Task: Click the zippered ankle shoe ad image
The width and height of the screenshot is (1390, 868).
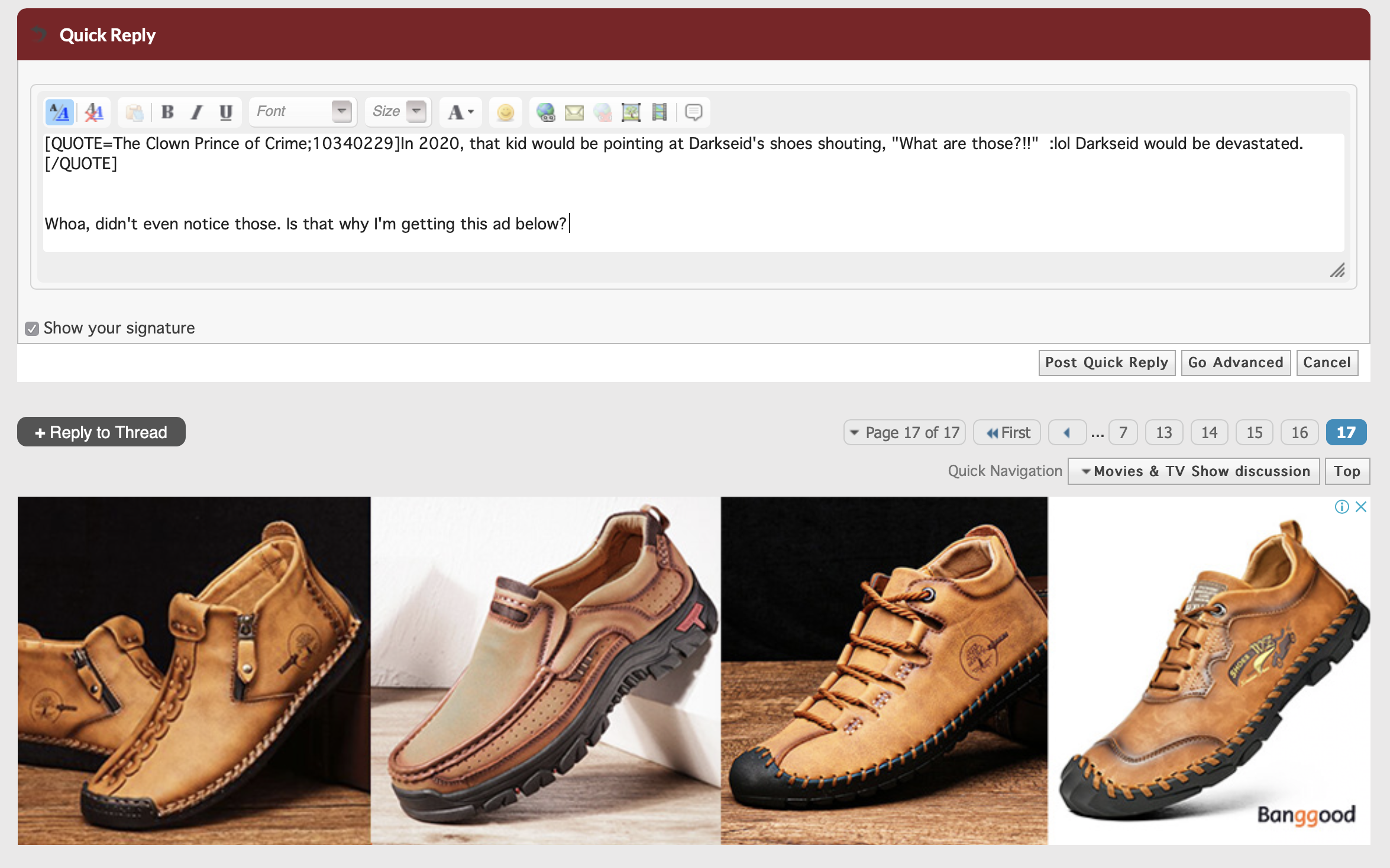Action: (x=194, y=671)
